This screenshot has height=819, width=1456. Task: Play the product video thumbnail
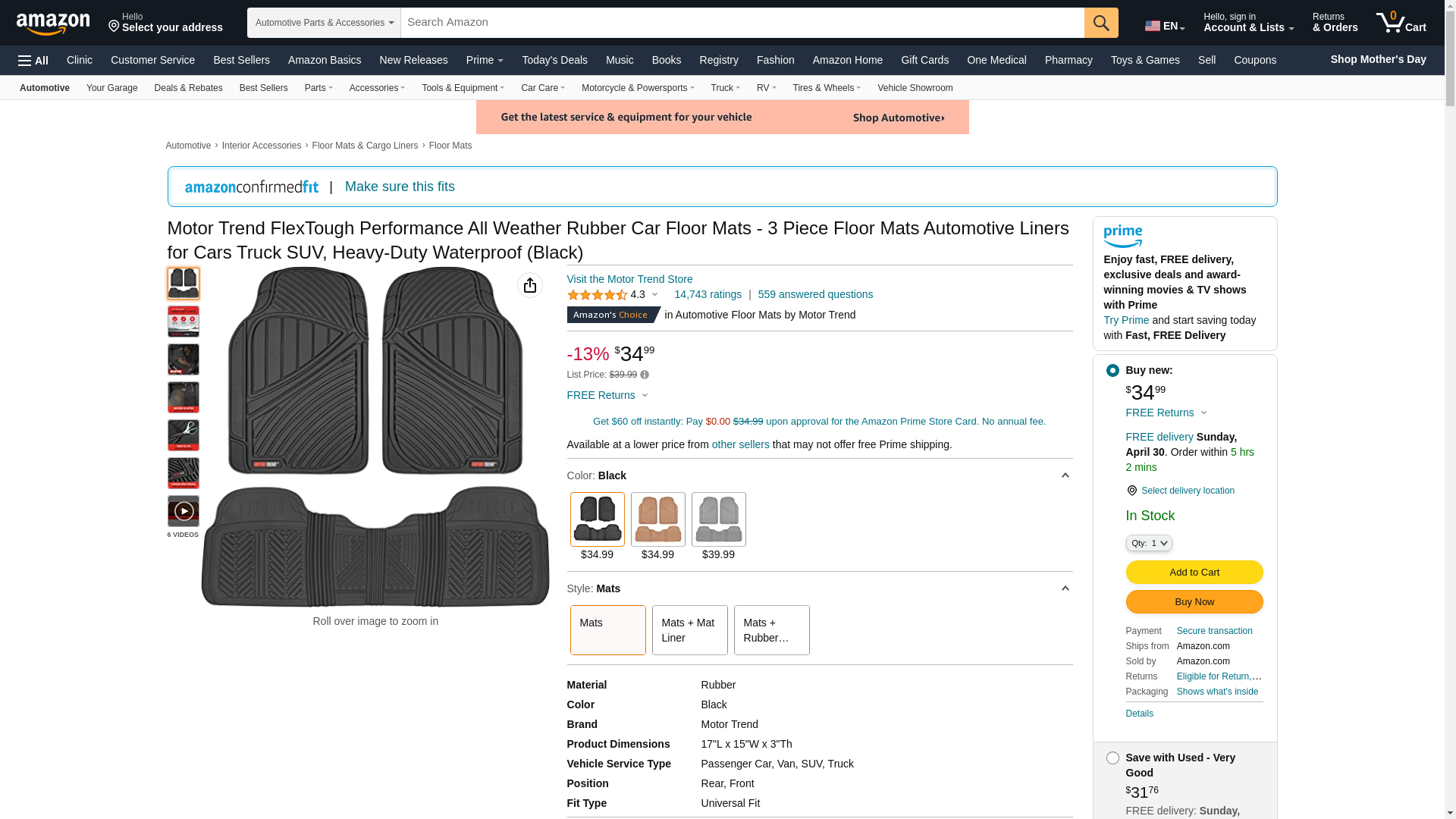pos(183,511)
